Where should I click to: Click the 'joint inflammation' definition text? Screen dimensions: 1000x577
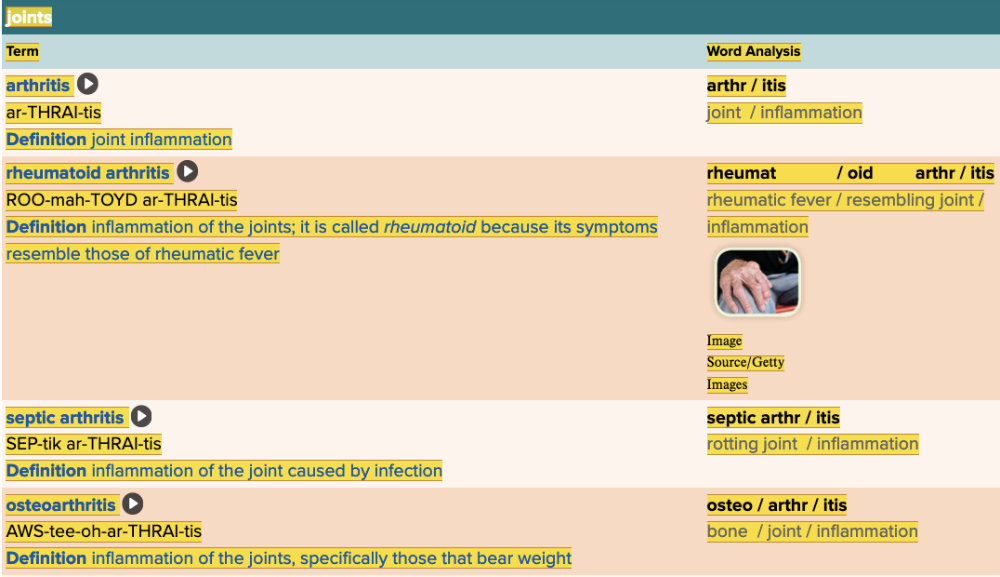161,139
